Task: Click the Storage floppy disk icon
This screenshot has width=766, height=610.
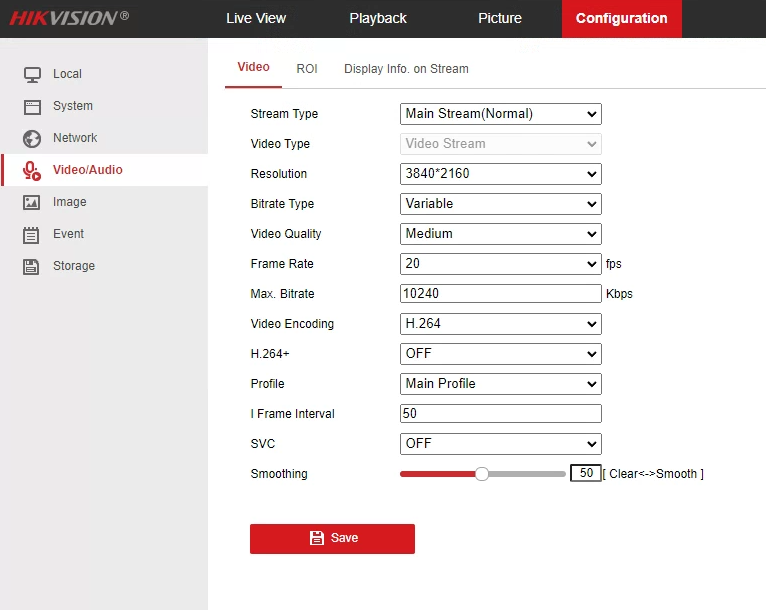Action: pos(33,266)
